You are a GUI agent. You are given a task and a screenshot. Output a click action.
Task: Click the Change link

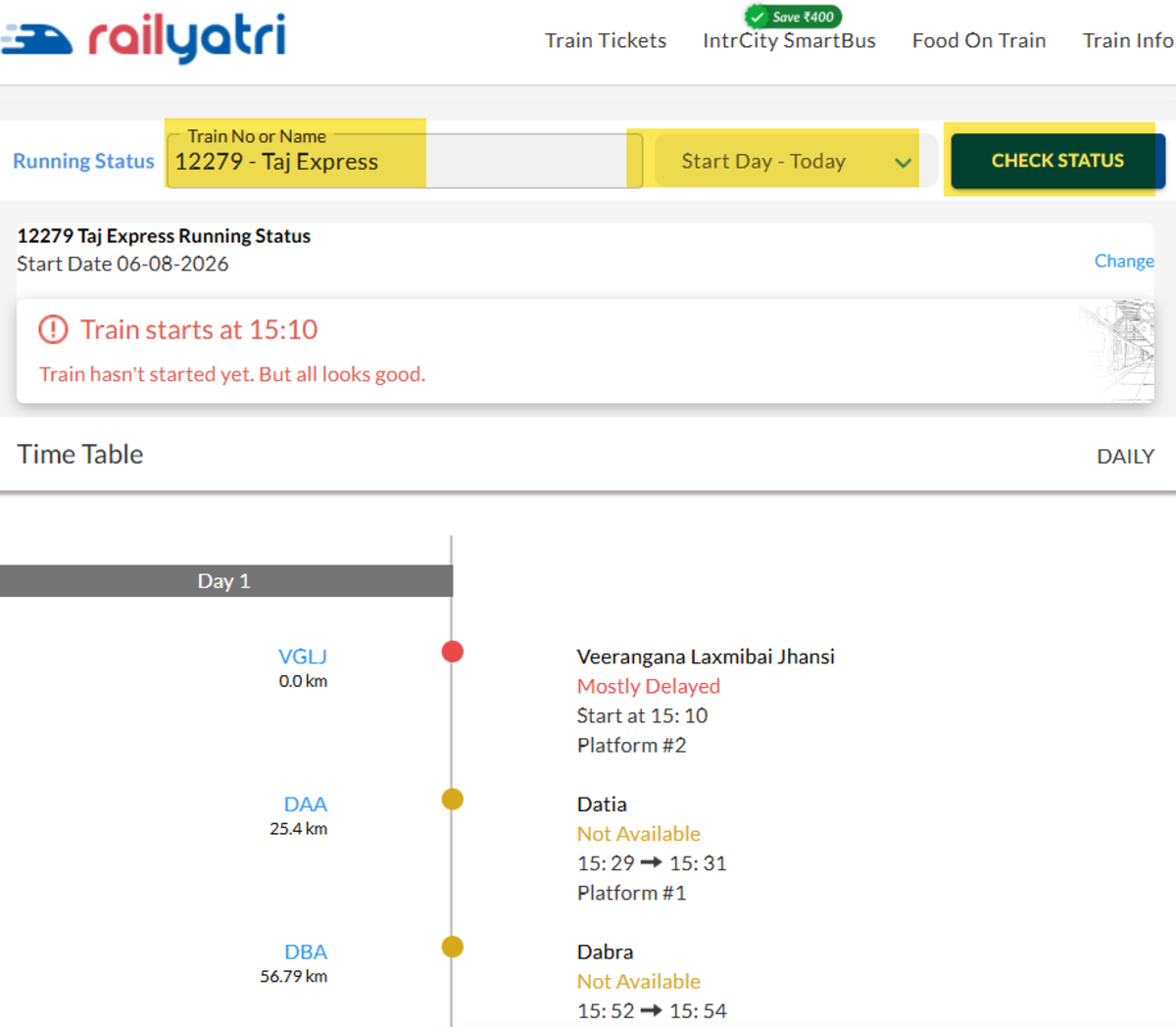point(1124,261)
